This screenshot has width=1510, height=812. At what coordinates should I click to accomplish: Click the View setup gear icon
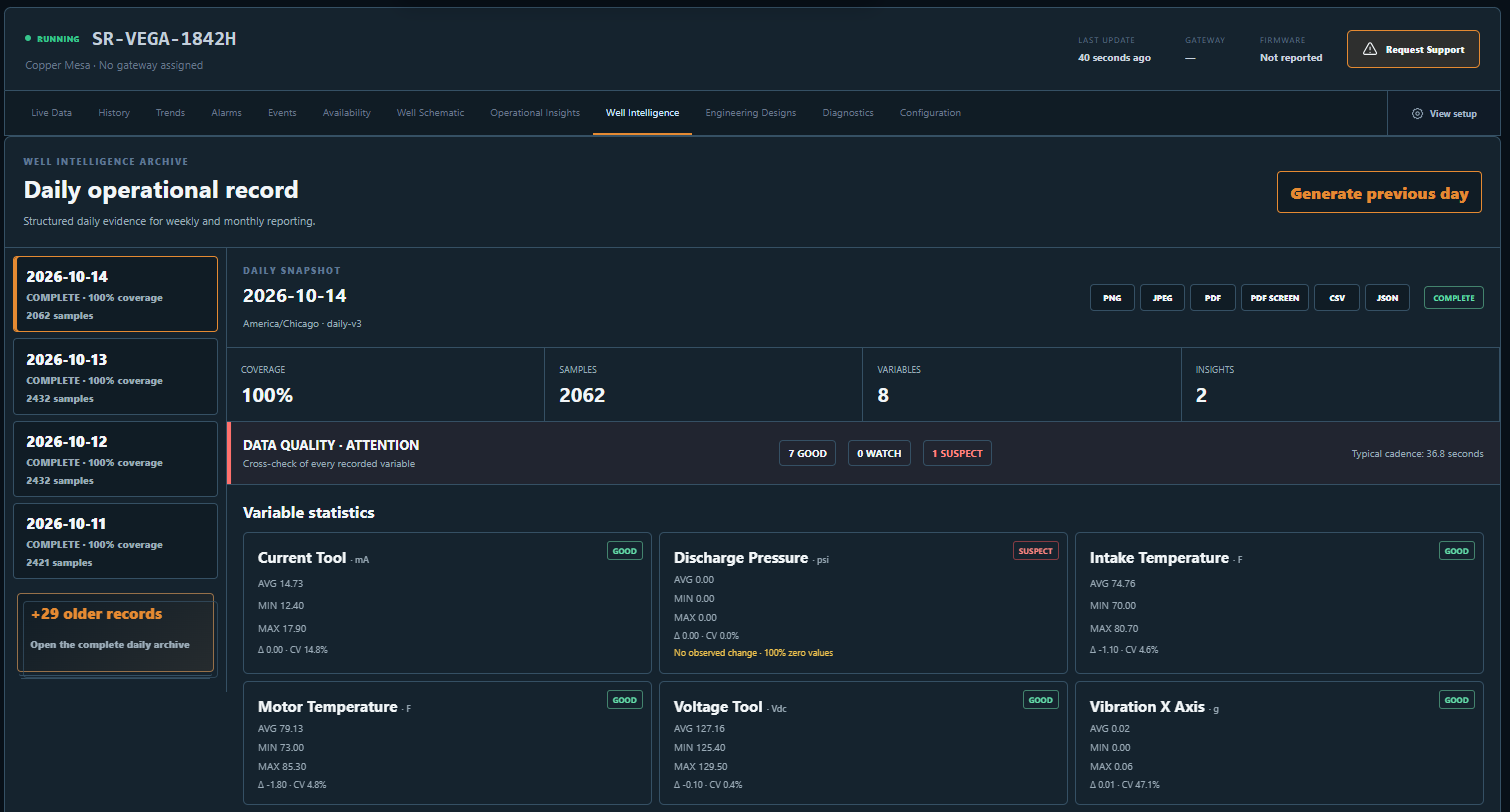point(1417,113)
